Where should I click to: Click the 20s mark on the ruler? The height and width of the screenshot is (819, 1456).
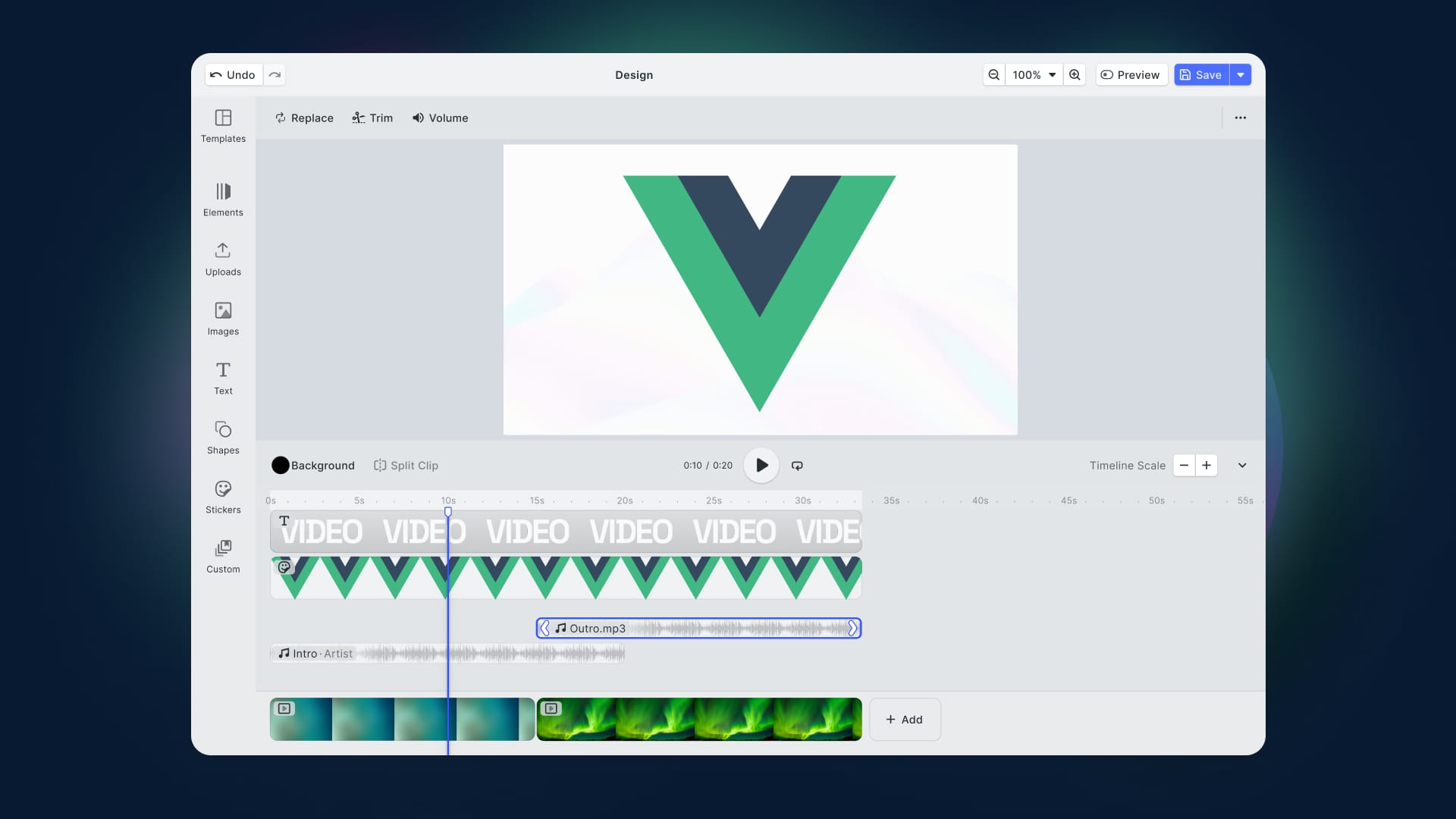point(625,500)
